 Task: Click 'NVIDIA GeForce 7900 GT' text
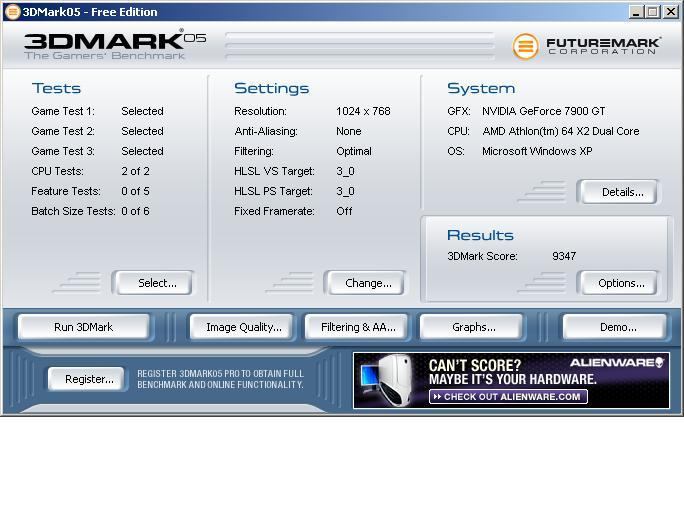coord(544,111)
